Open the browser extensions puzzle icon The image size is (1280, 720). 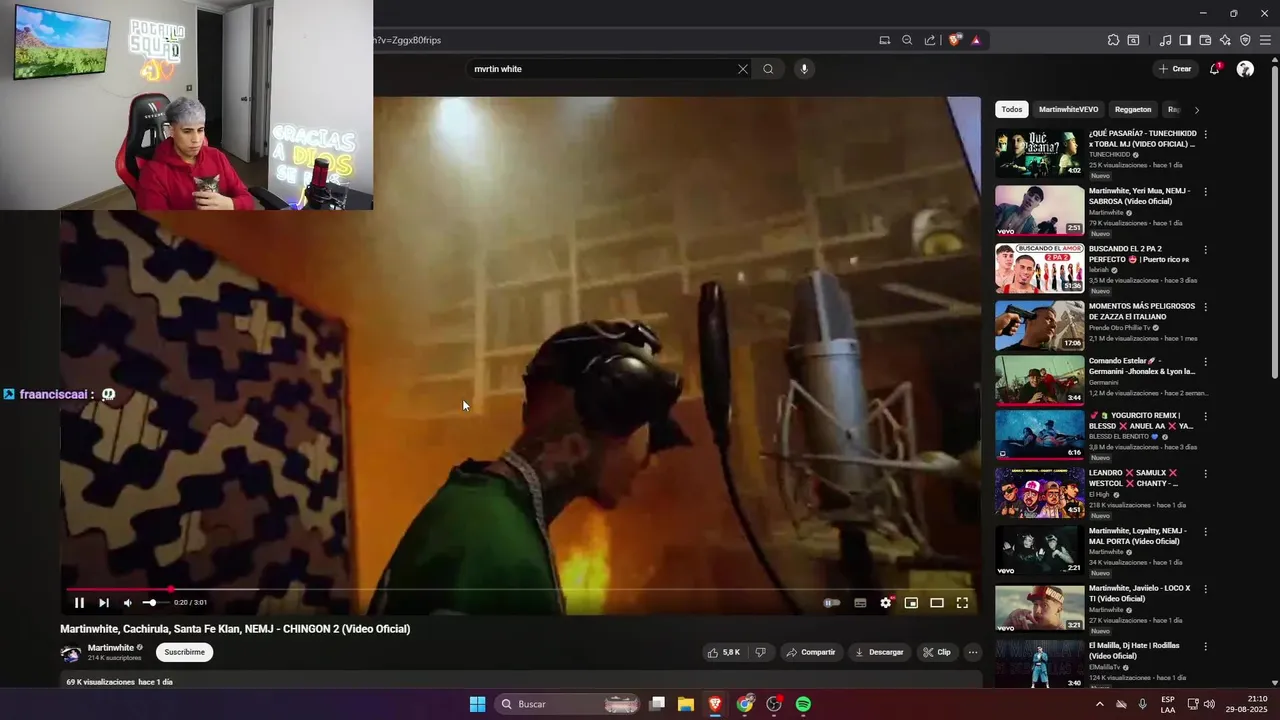pyautogui.click(x=1113, y=40)
